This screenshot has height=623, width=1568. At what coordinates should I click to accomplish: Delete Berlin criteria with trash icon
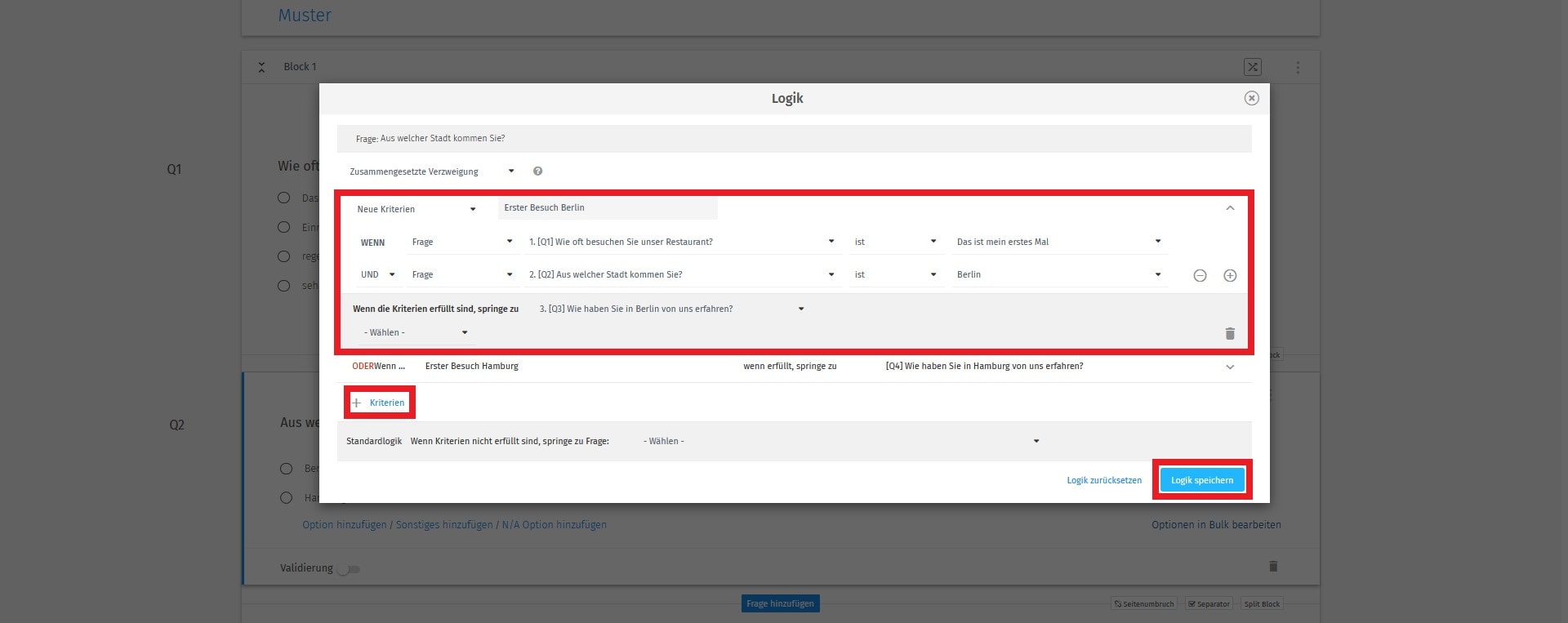[x=1230, y=333]
